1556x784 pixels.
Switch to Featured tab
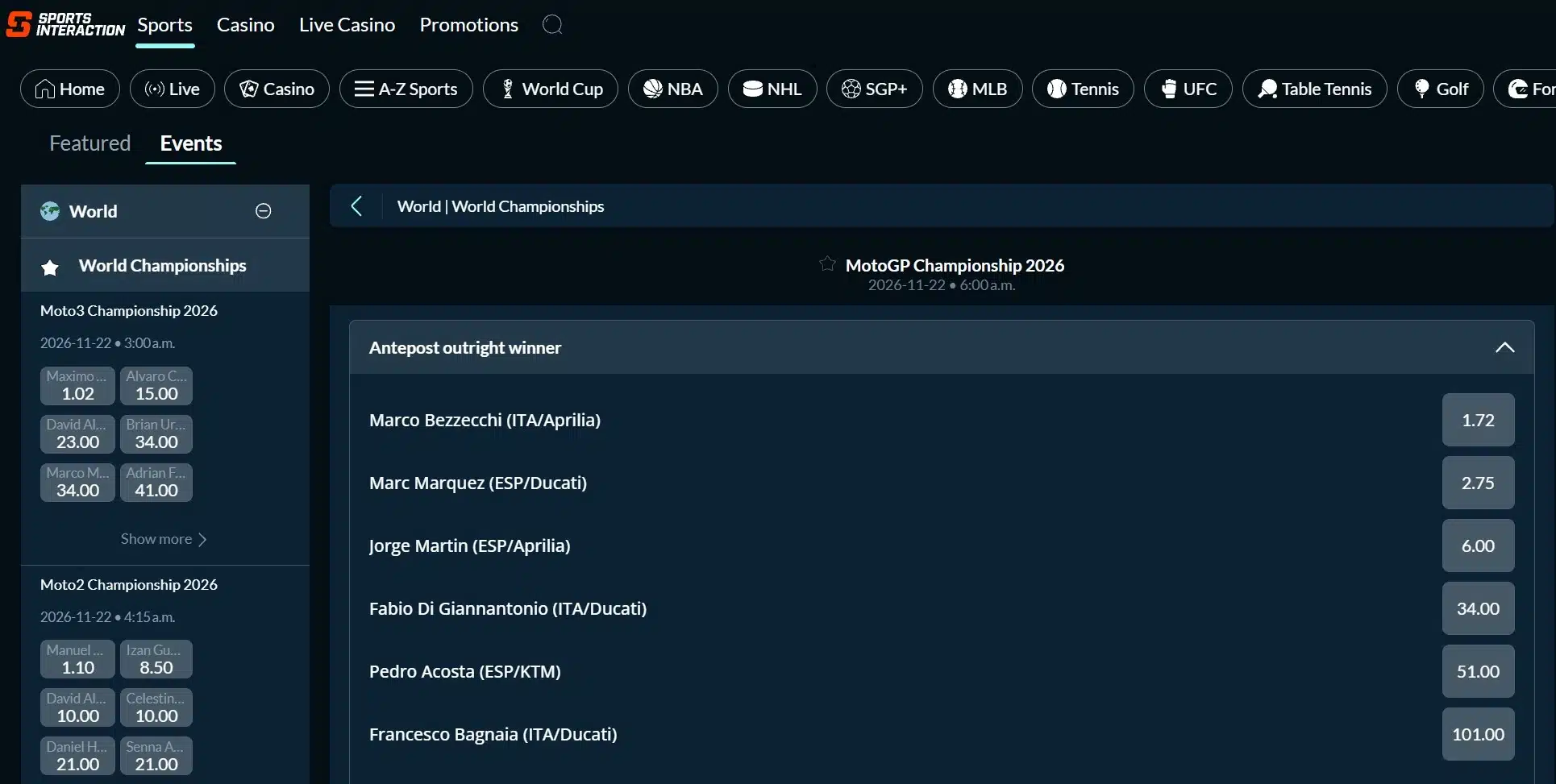pos(89,143)
